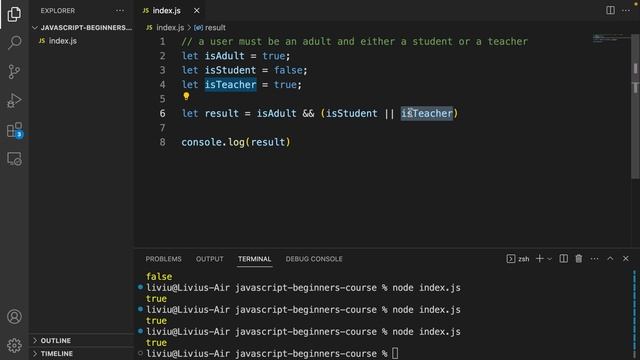Switch to the OUTPUT tab

click(x=209, y=259)
